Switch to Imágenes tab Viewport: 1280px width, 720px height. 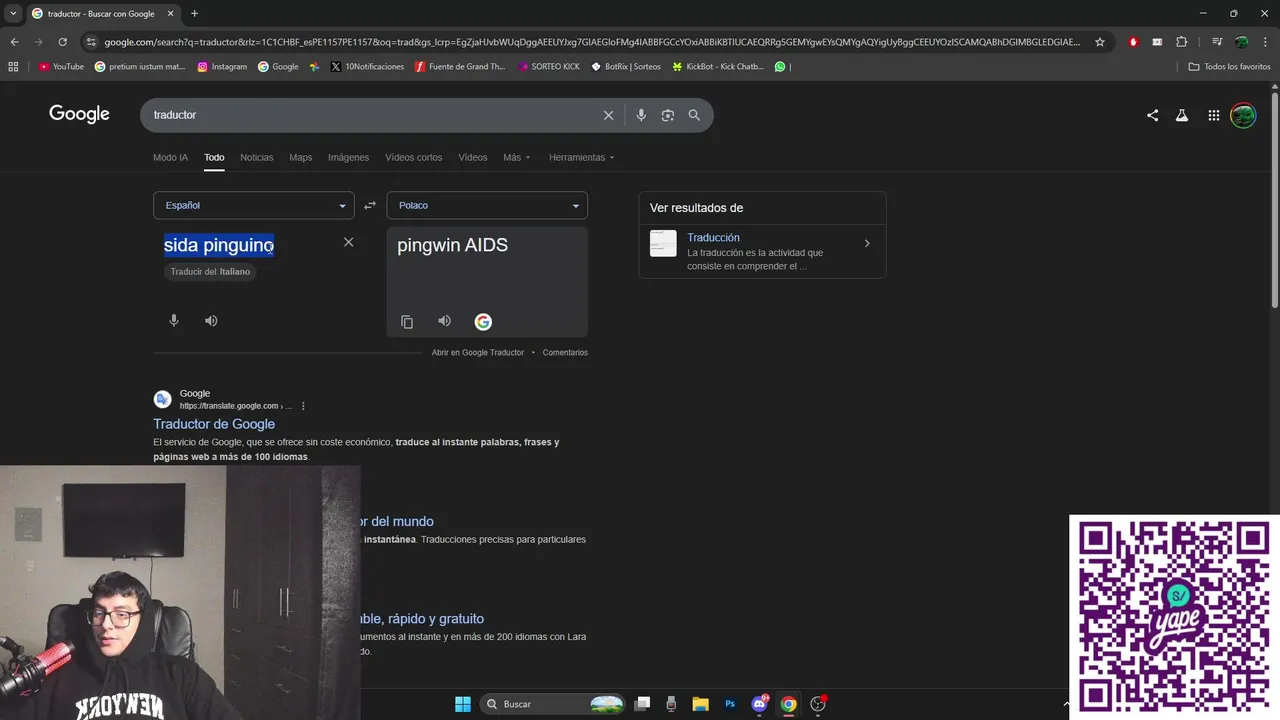(x=349, y=157)
